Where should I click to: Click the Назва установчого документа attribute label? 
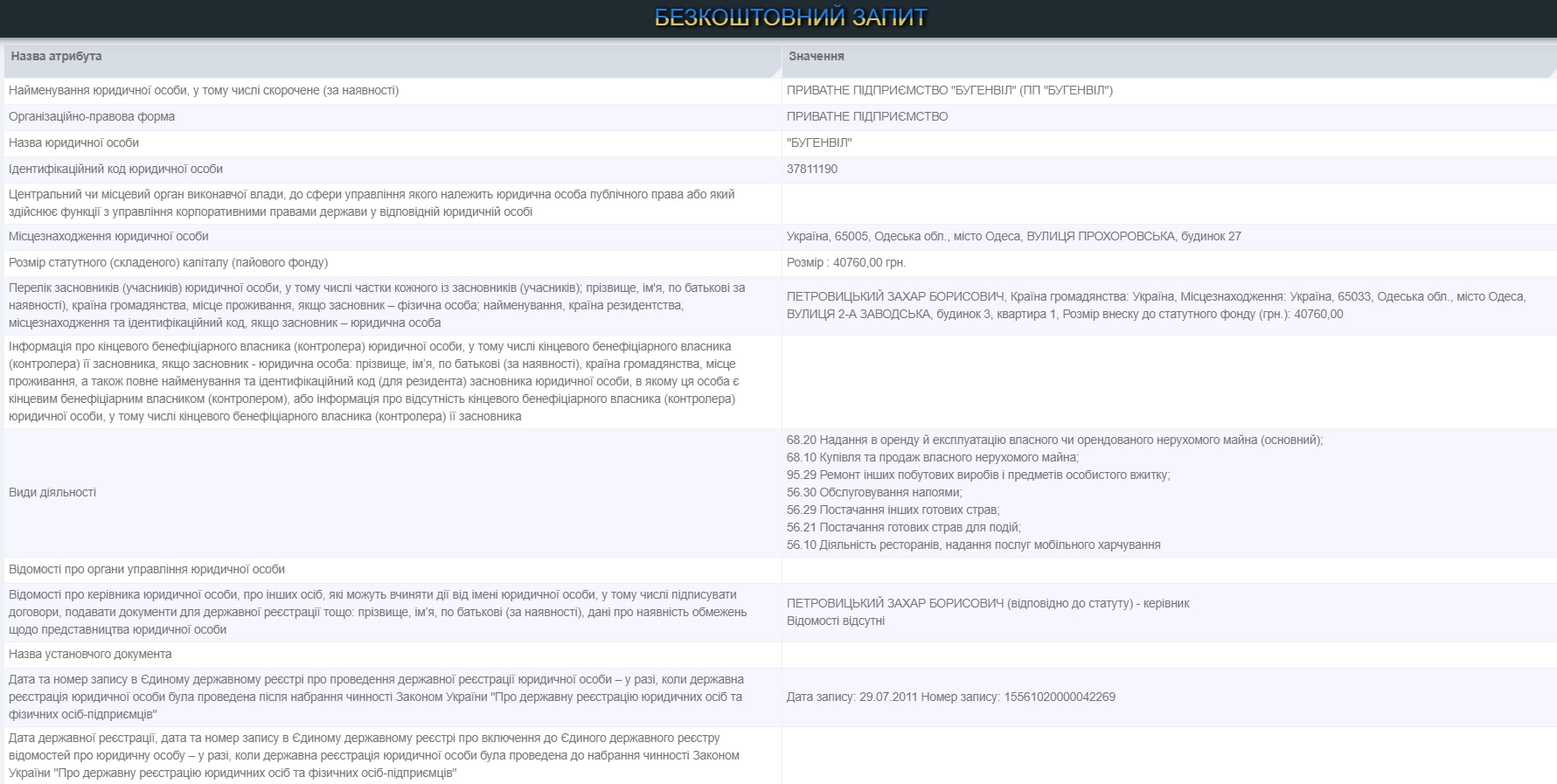pos(90,654)
